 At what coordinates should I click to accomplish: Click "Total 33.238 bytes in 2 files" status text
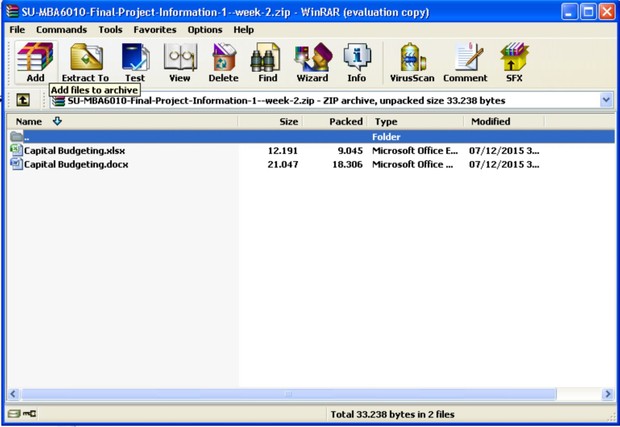(392, 414)
